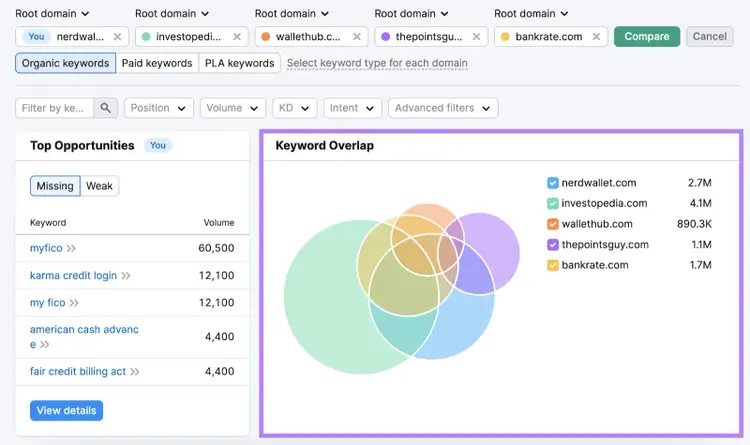Remove the wallethub domain with X

point(356,37)
